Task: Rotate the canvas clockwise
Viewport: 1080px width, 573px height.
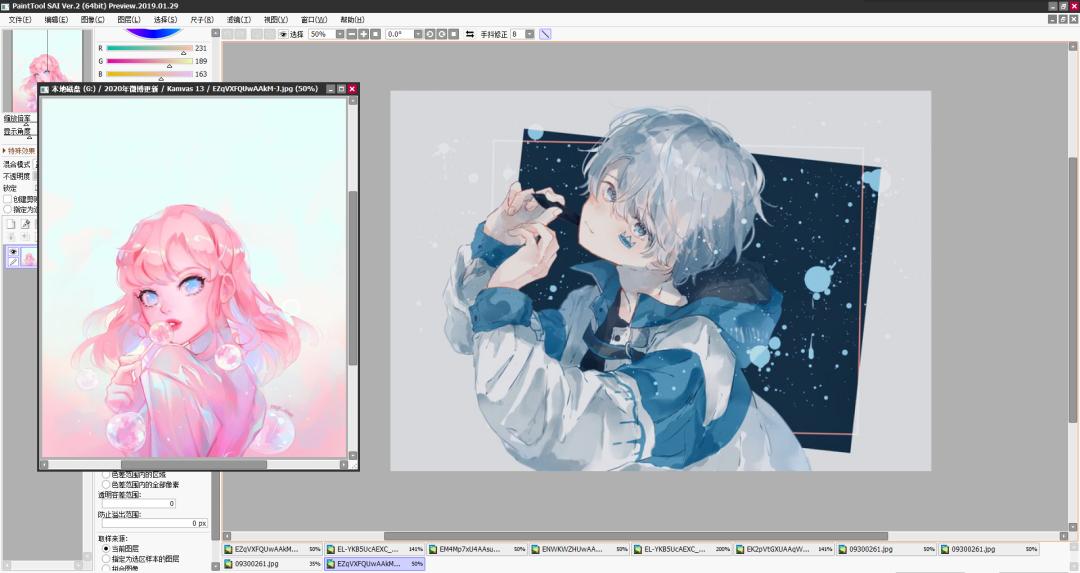Action: (442, 34)
